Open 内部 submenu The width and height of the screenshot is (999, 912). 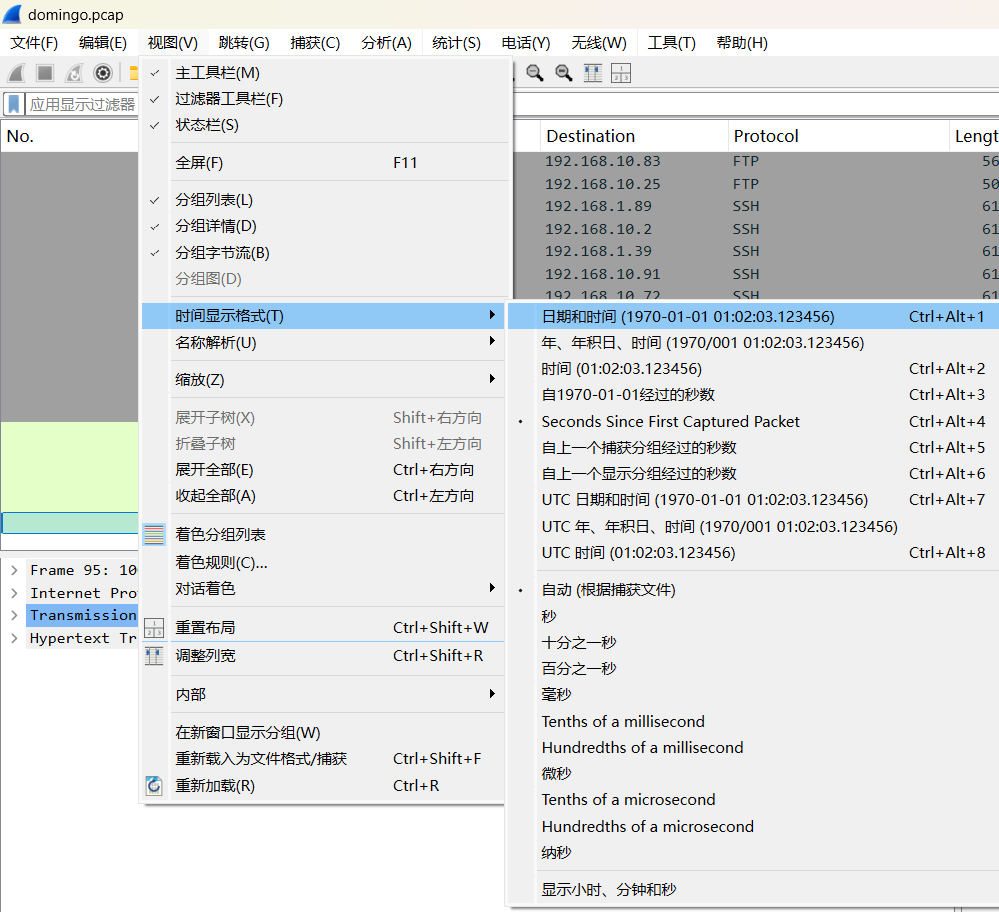324,695
